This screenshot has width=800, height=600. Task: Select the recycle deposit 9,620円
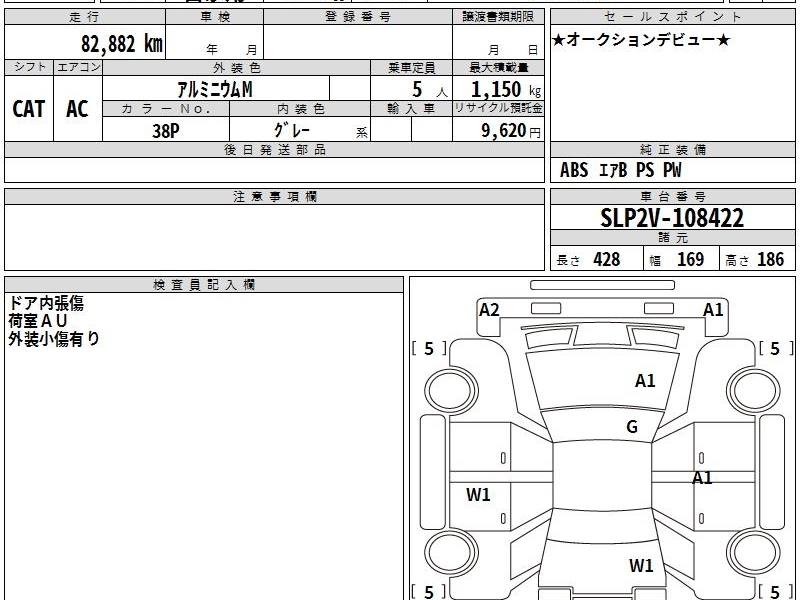tap(511, 131)
